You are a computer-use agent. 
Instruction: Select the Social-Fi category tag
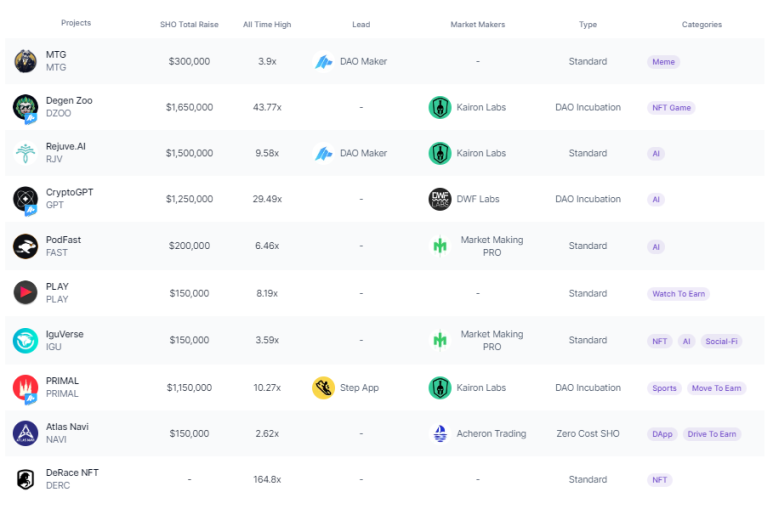click(721, 341)
